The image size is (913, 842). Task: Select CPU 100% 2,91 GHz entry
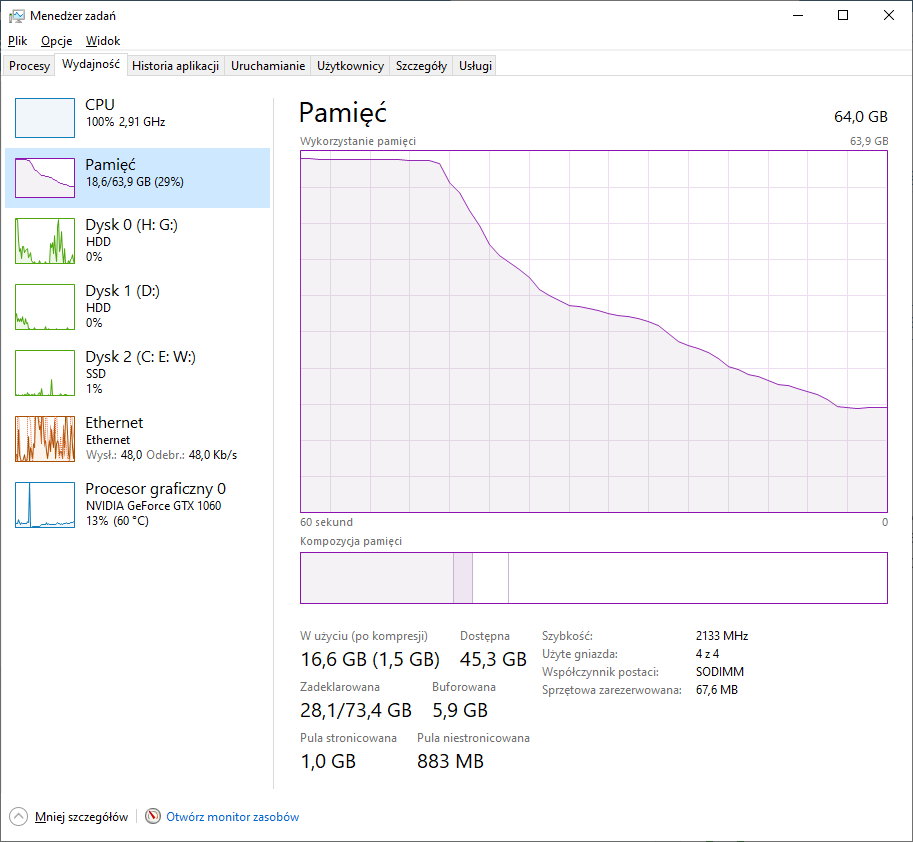coord(137,118)
